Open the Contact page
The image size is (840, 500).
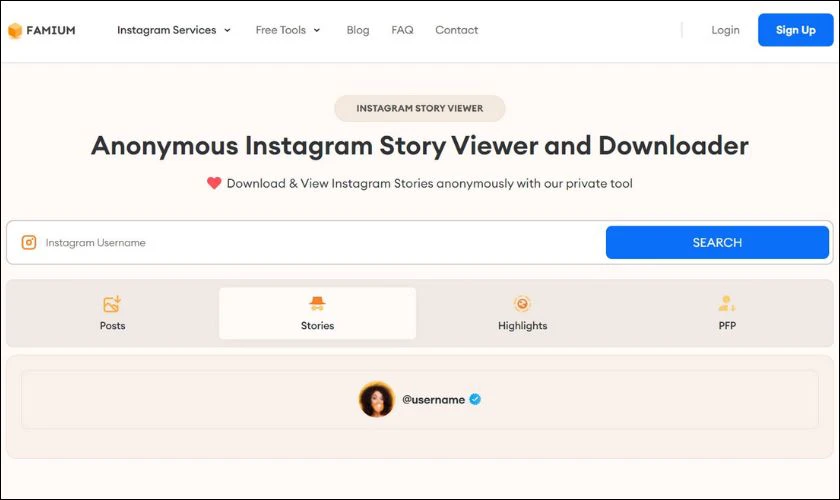456,30
